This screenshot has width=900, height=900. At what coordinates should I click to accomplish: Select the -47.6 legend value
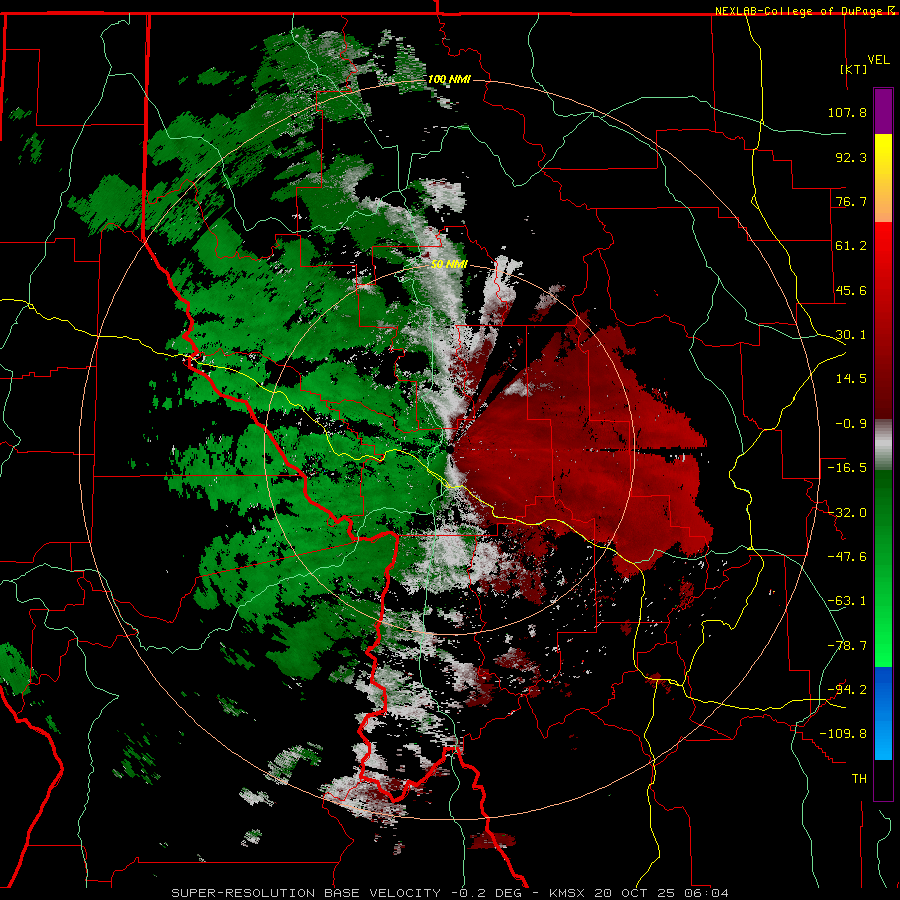[x=847, y=557]
